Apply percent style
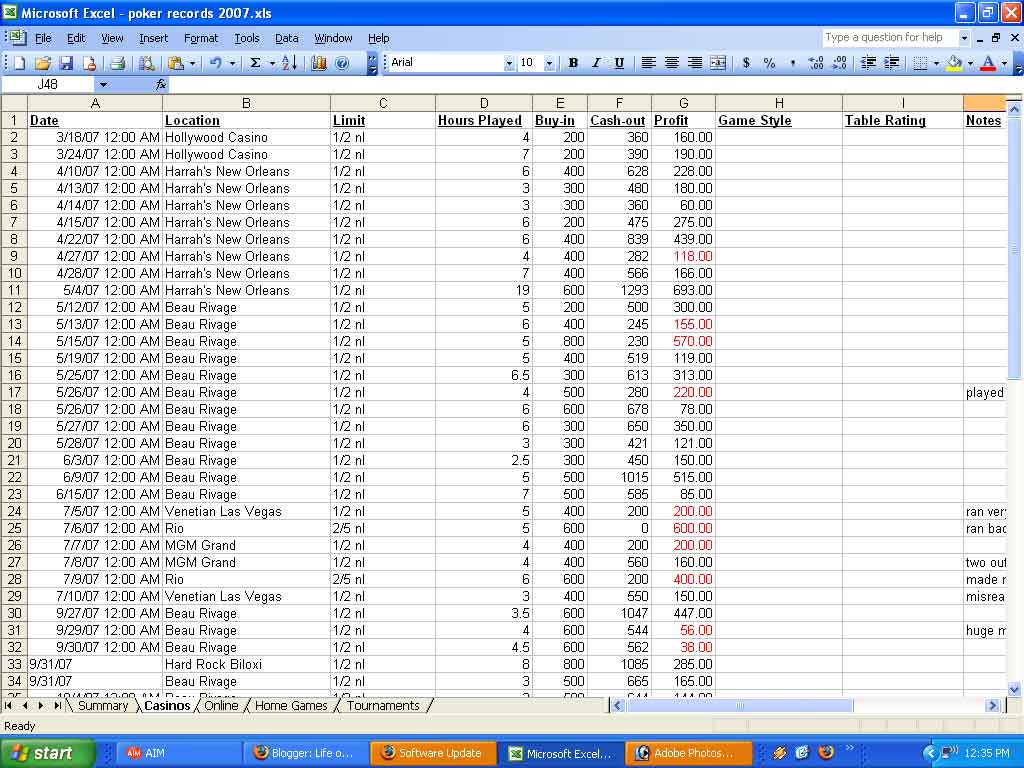Screen dimensions: 1024x768 click(769, 63)
